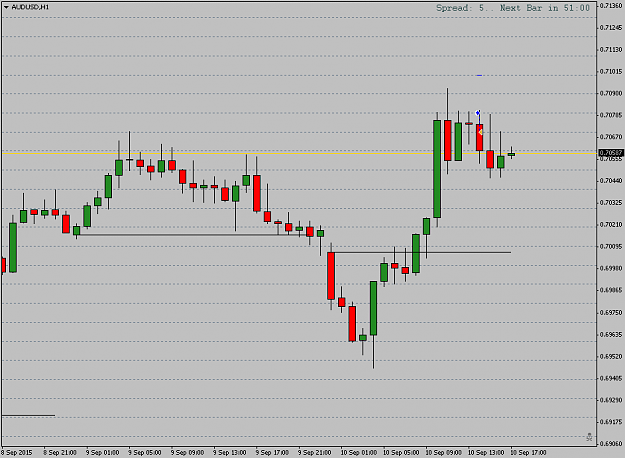Click the 9 Sep 13:00 time label
The image size is (625, 458).
[230, 453]
